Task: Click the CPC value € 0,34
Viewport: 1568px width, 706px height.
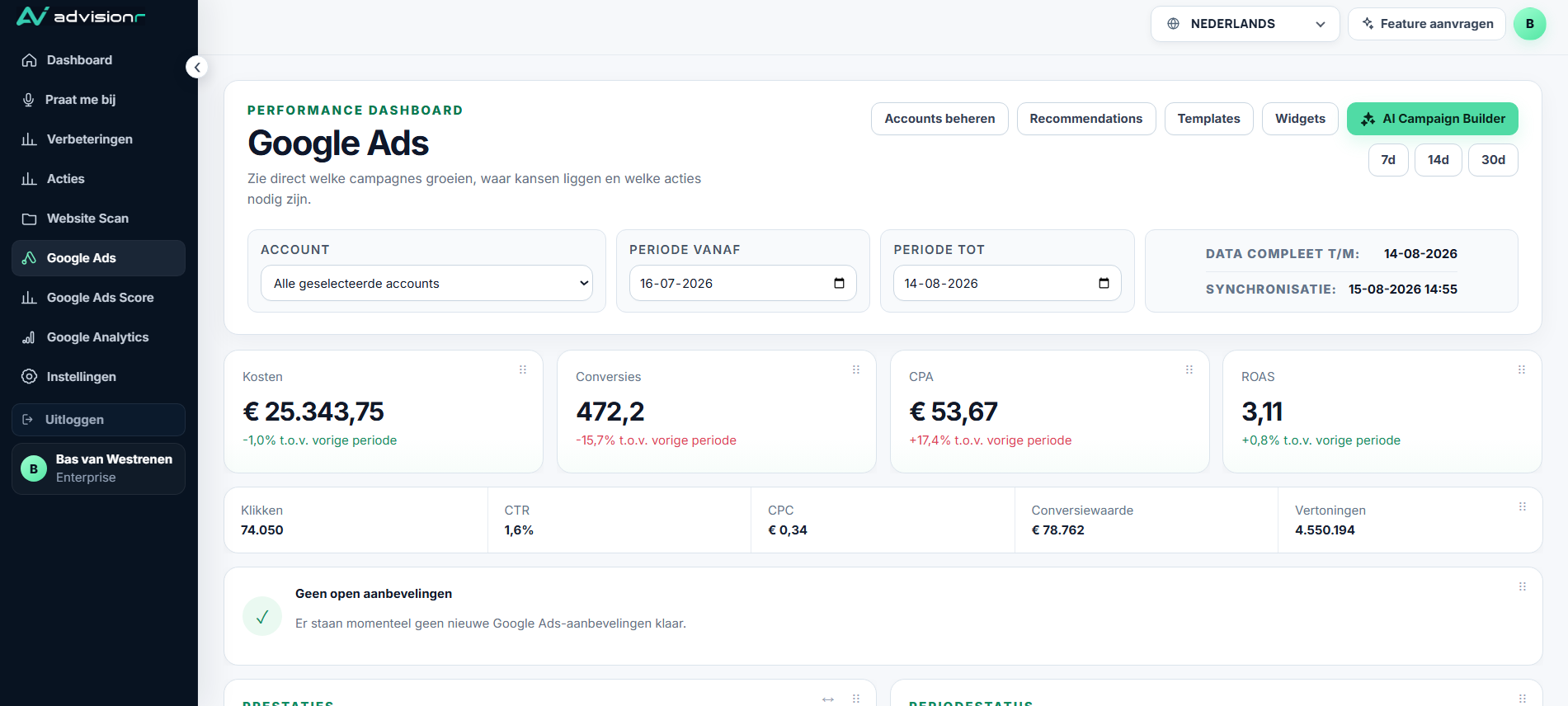Action: point(788,530)
